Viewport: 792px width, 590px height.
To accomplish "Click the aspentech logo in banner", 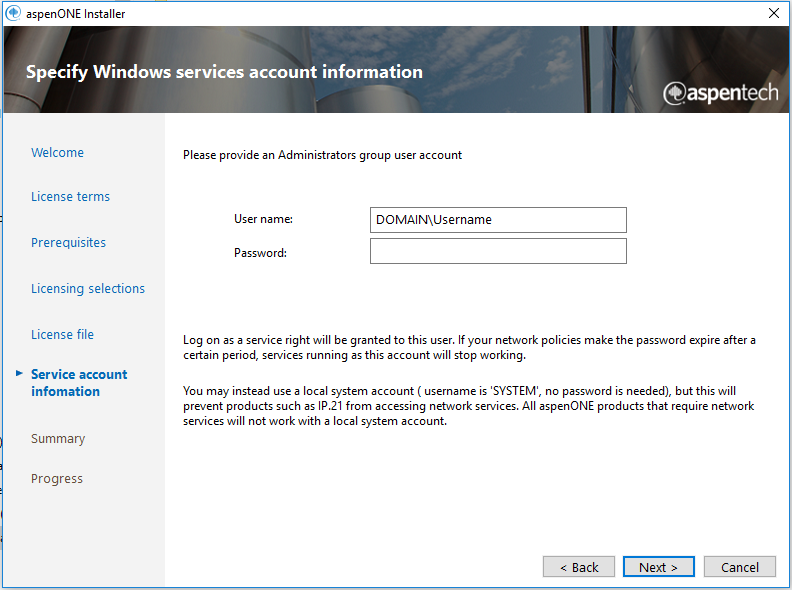I will point(720,93).
